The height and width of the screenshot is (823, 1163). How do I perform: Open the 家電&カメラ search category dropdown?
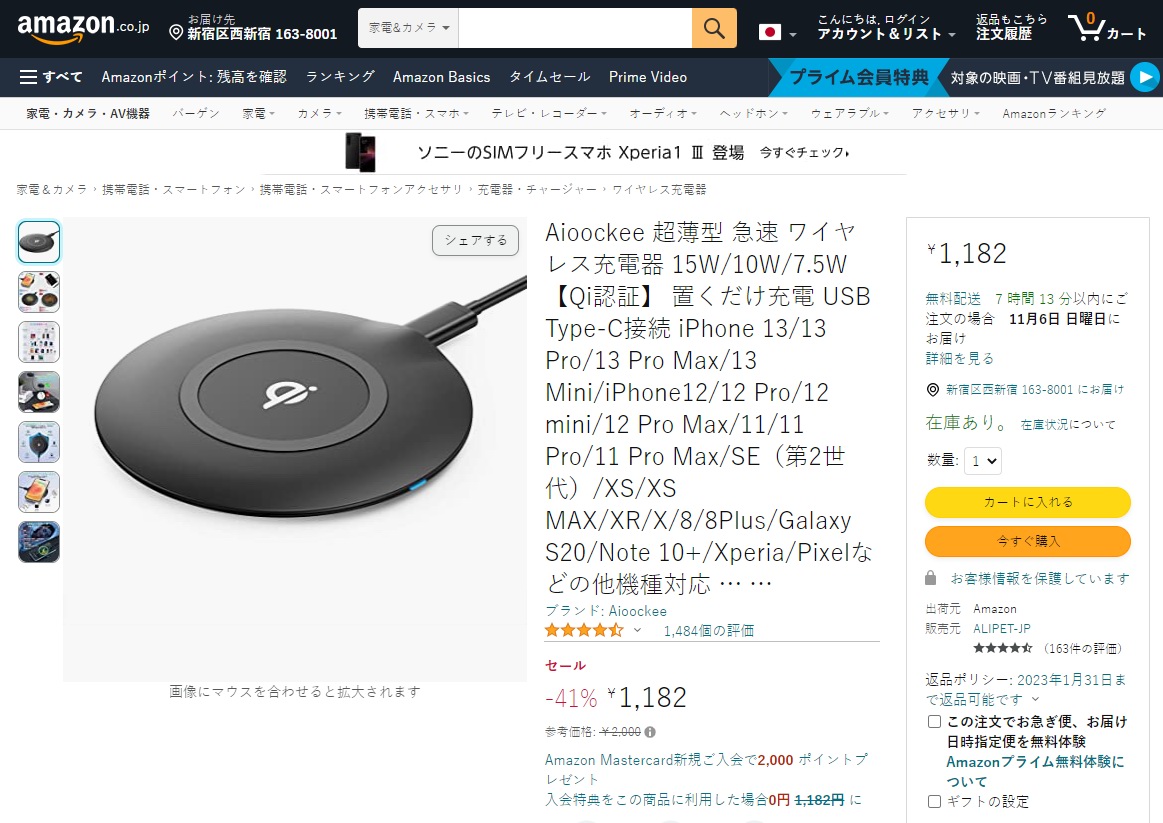(x=407, y=29)
